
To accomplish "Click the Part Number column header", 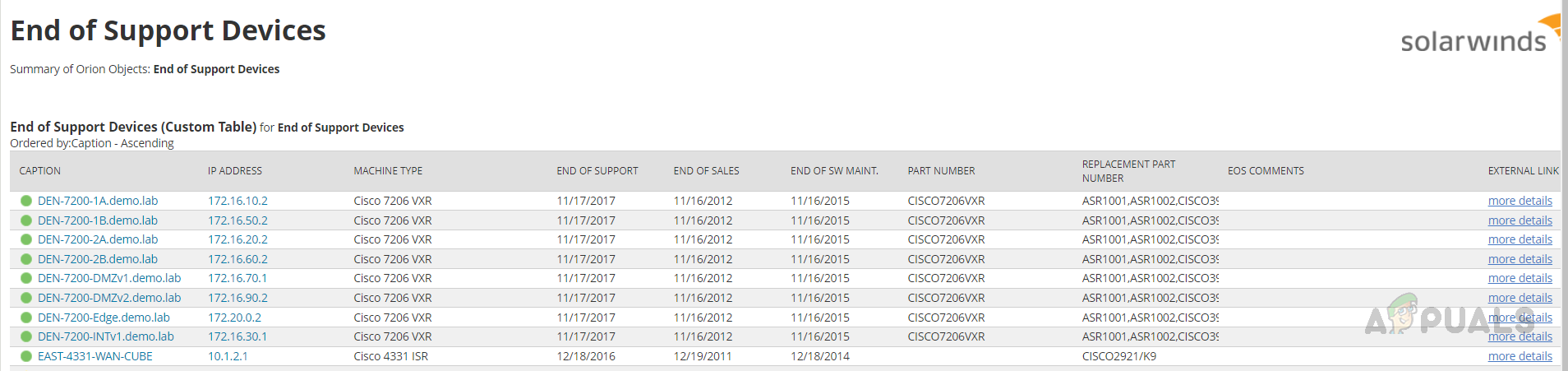I will point(941,171).
